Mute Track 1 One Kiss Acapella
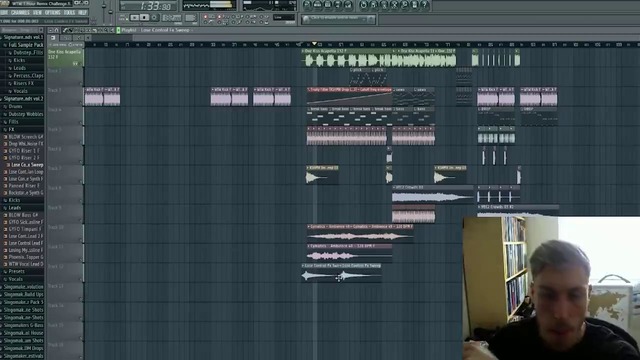 tap(81, 63)
